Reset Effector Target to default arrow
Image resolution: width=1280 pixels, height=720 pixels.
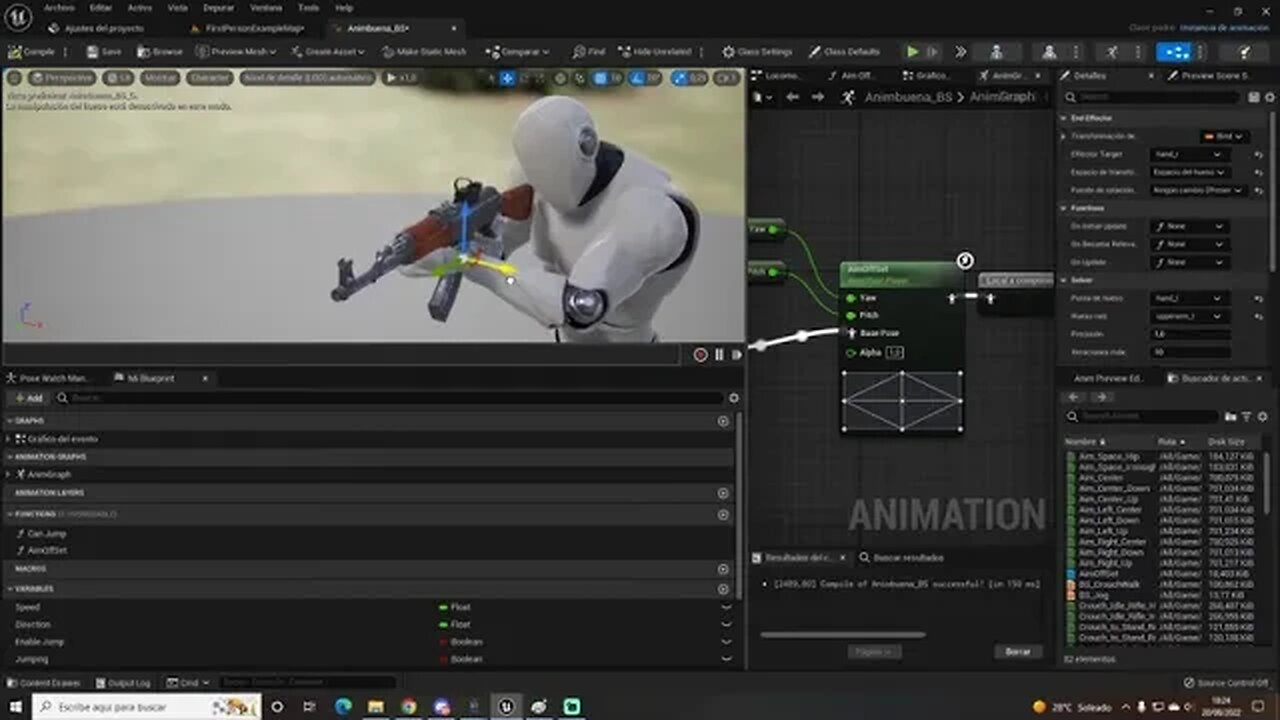coord(1258,155)
